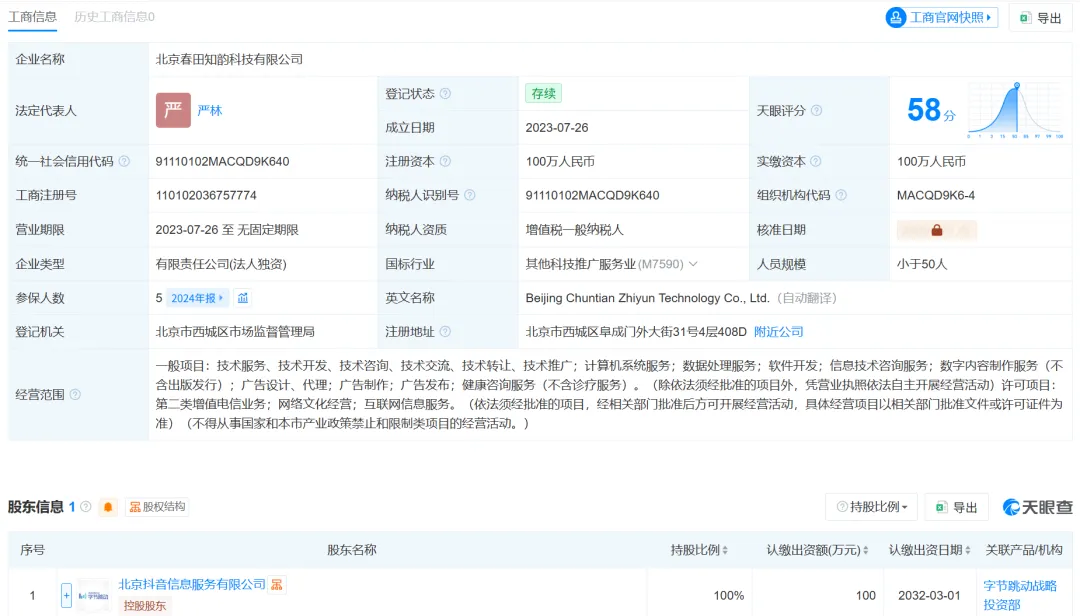Click 工商注册号 value 110102036757774
This screenshot has width=1080, height=616.
[206, 195]
